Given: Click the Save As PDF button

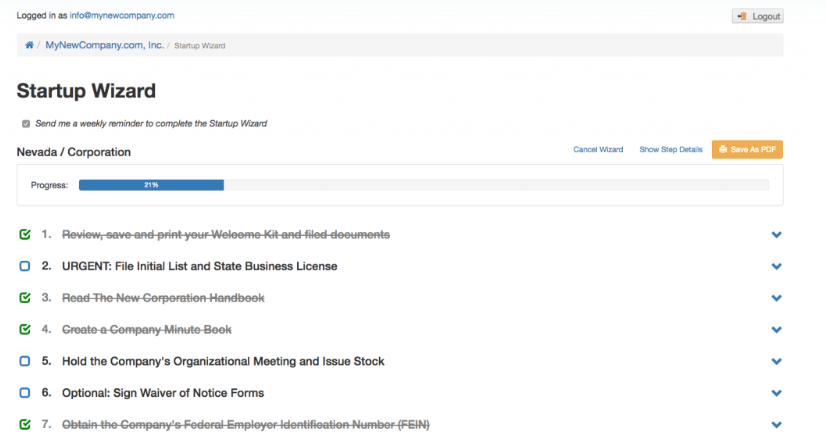Looking at the screenshot, I should tap(747, 150).
